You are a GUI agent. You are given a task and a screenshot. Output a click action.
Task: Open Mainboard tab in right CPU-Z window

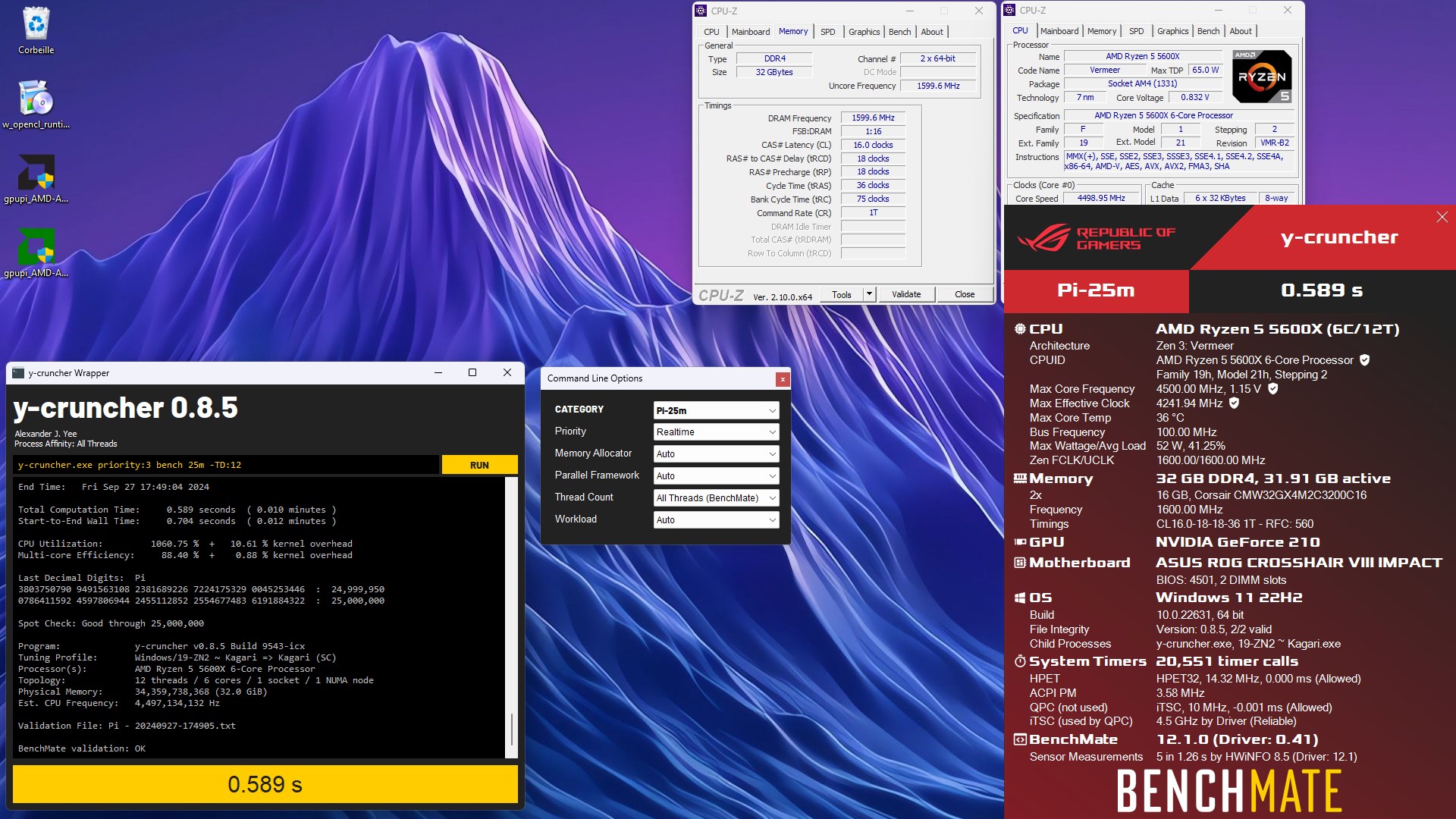1059,31
